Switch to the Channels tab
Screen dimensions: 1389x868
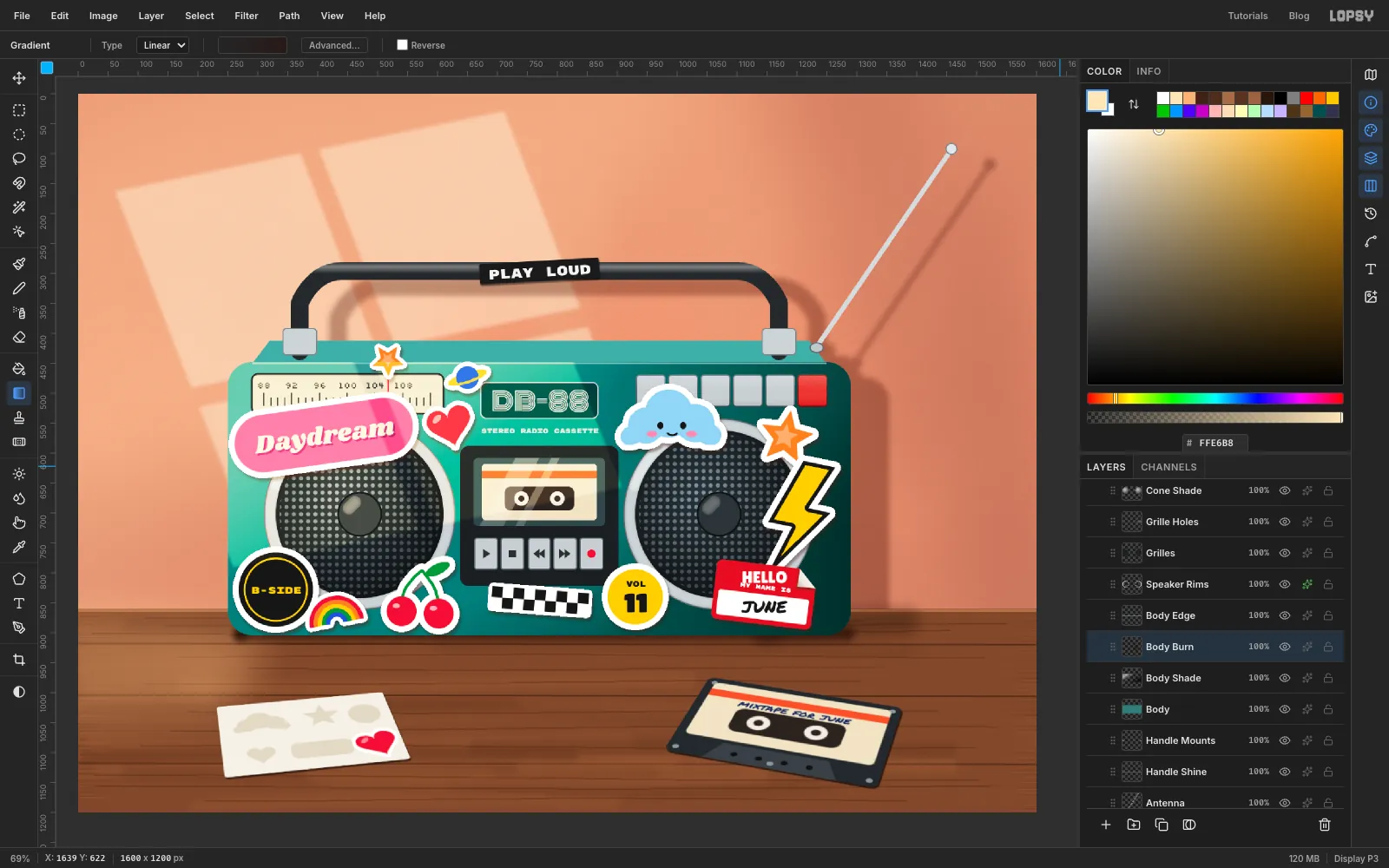click(1168, 467)
